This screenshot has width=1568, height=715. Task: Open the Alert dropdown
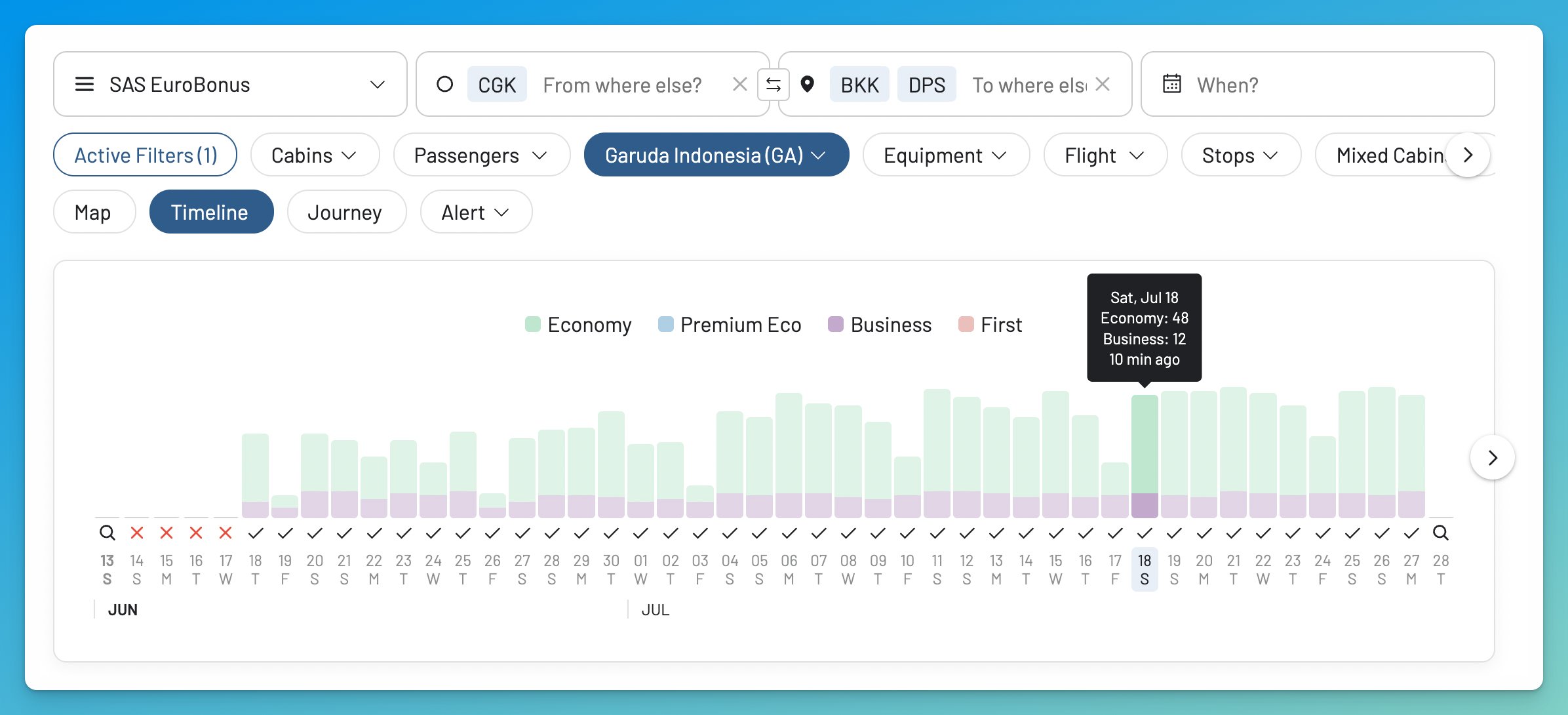tap(476, 212)
